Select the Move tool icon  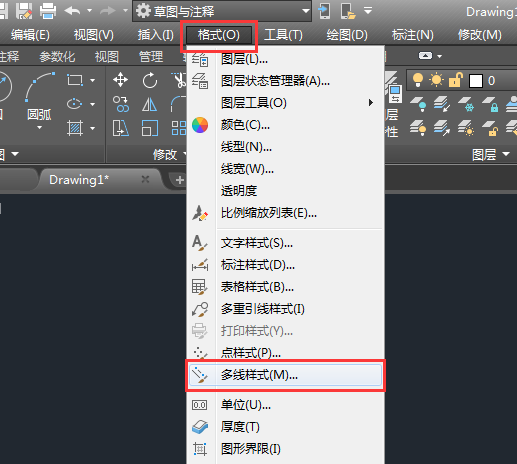(120, 80)
